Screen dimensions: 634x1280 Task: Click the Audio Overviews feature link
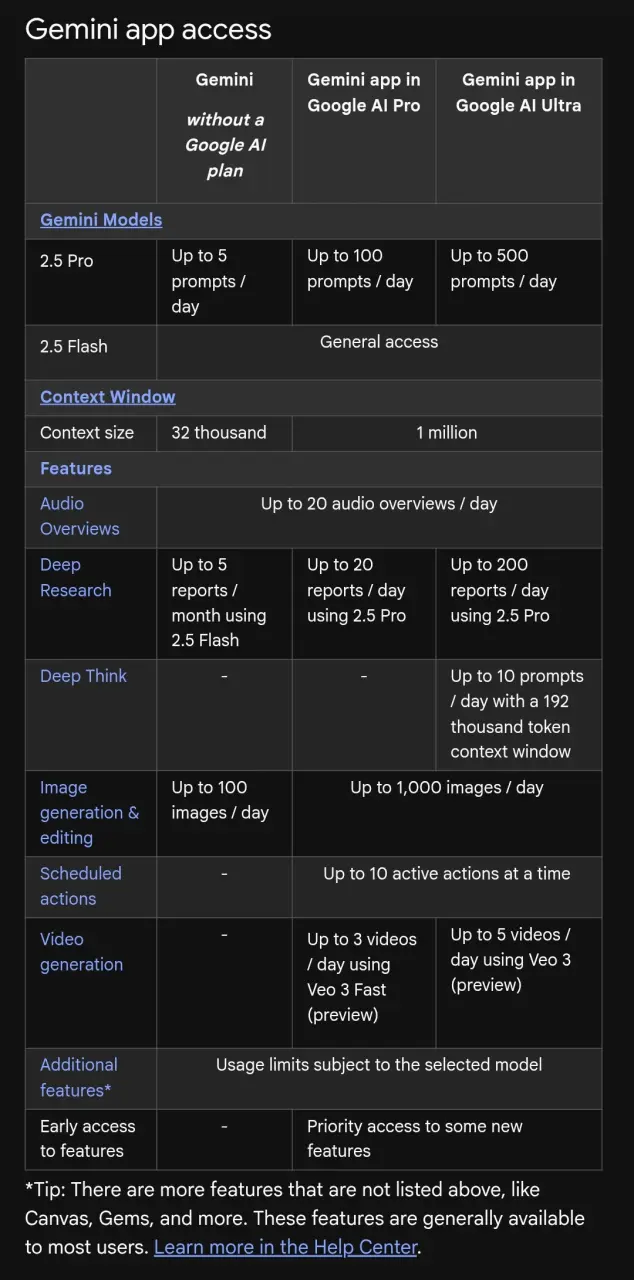[x=80, y=516]
